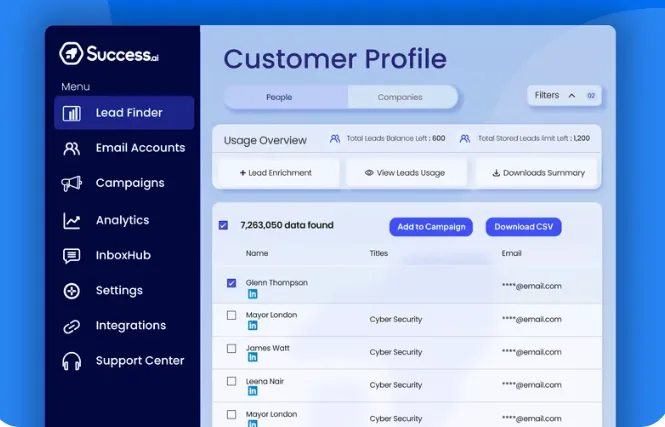Click plus icon in Lead Enrichment
The height and width of the screenshot is (427, 665).
click(x=243, y=173)
